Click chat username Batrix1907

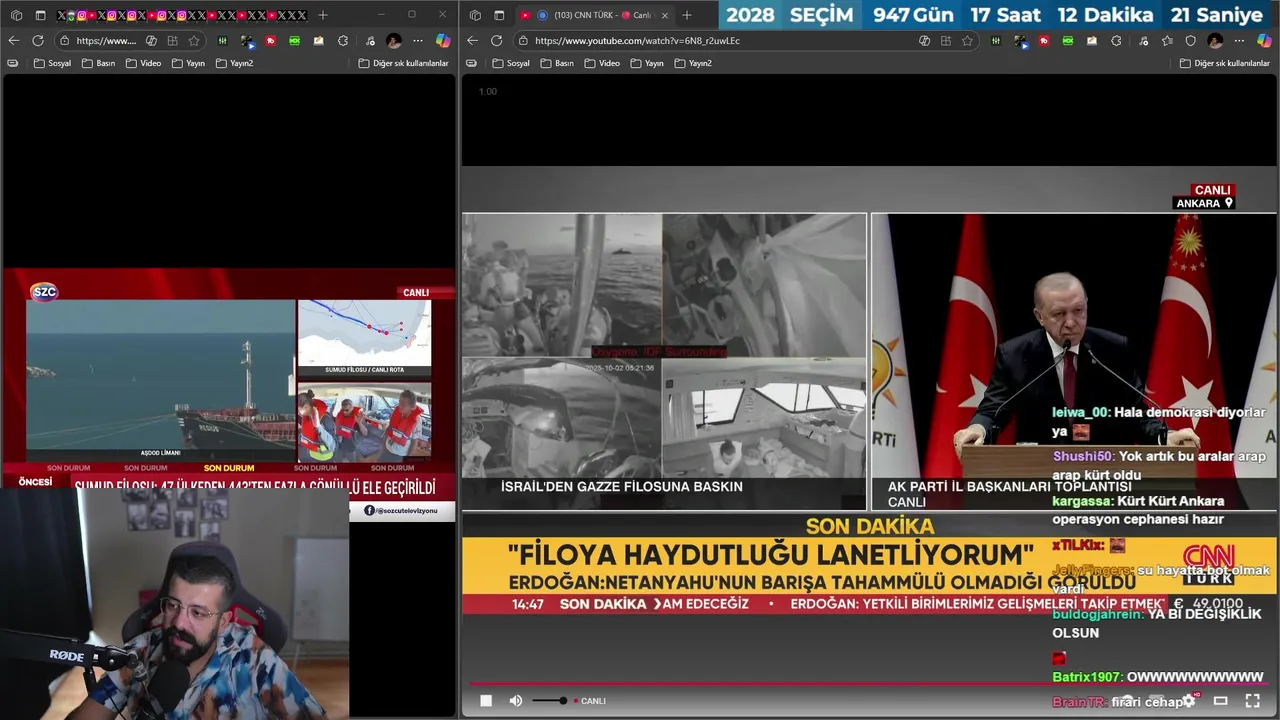[x=1087, y=677]
